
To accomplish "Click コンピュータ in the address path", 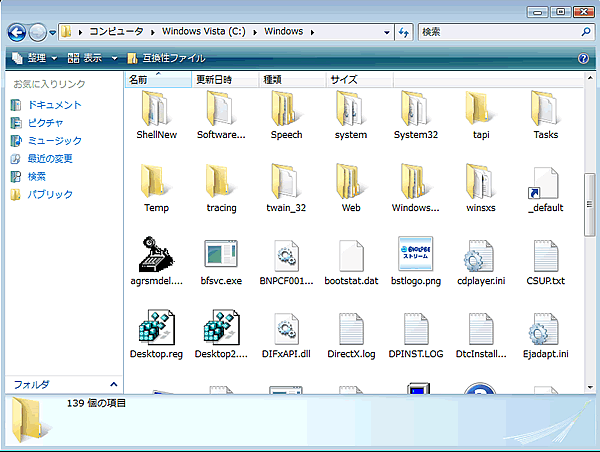I will (116, 31).
